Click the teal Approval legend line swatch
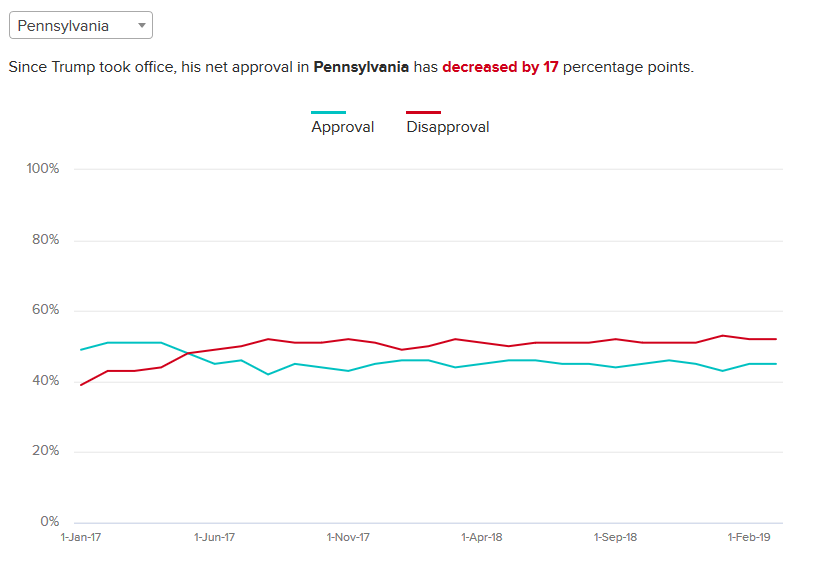822x574 pixels. [x=329, y=113]
